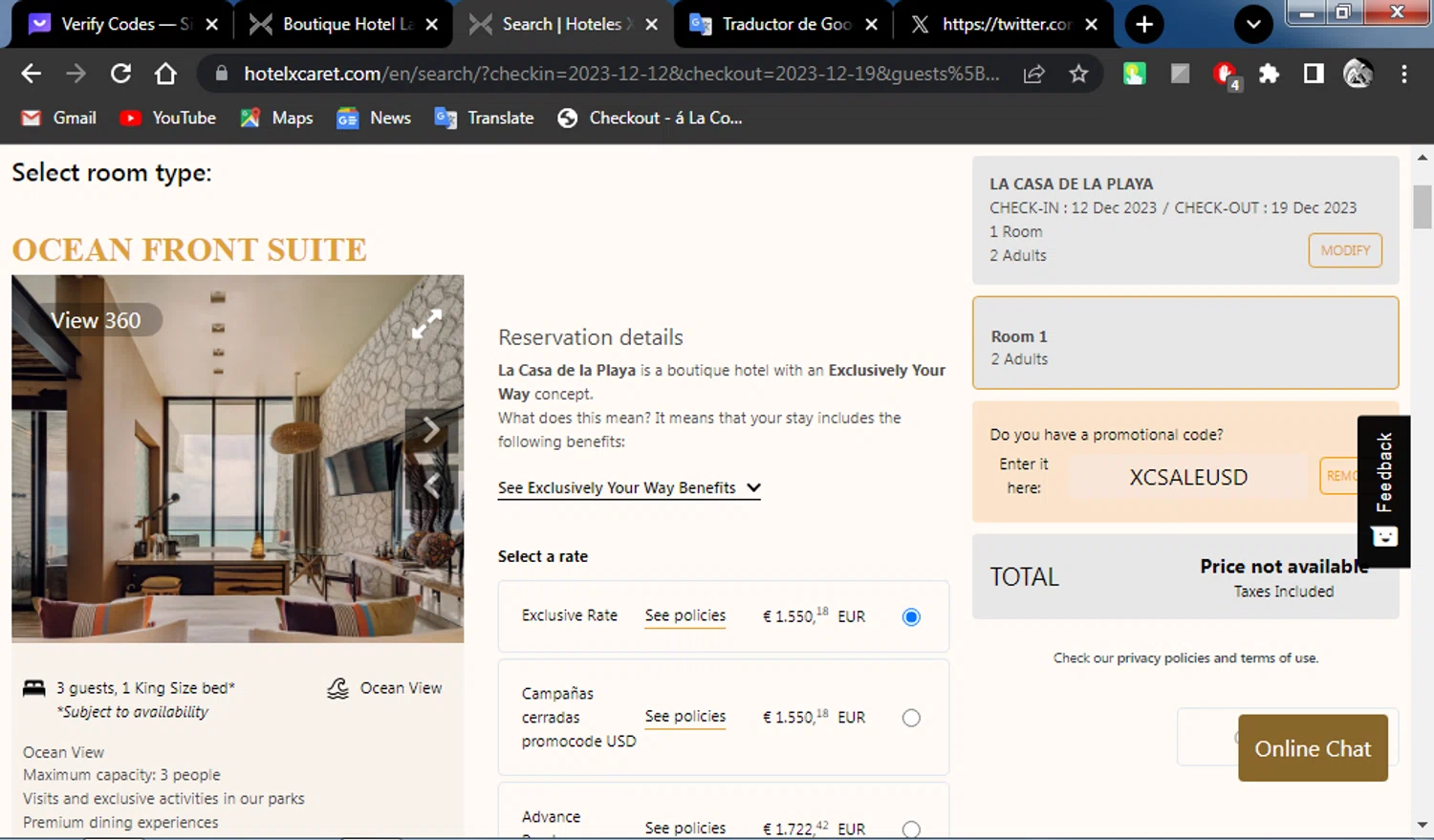Click the bed icon beside 3 guests

[34, 688]
